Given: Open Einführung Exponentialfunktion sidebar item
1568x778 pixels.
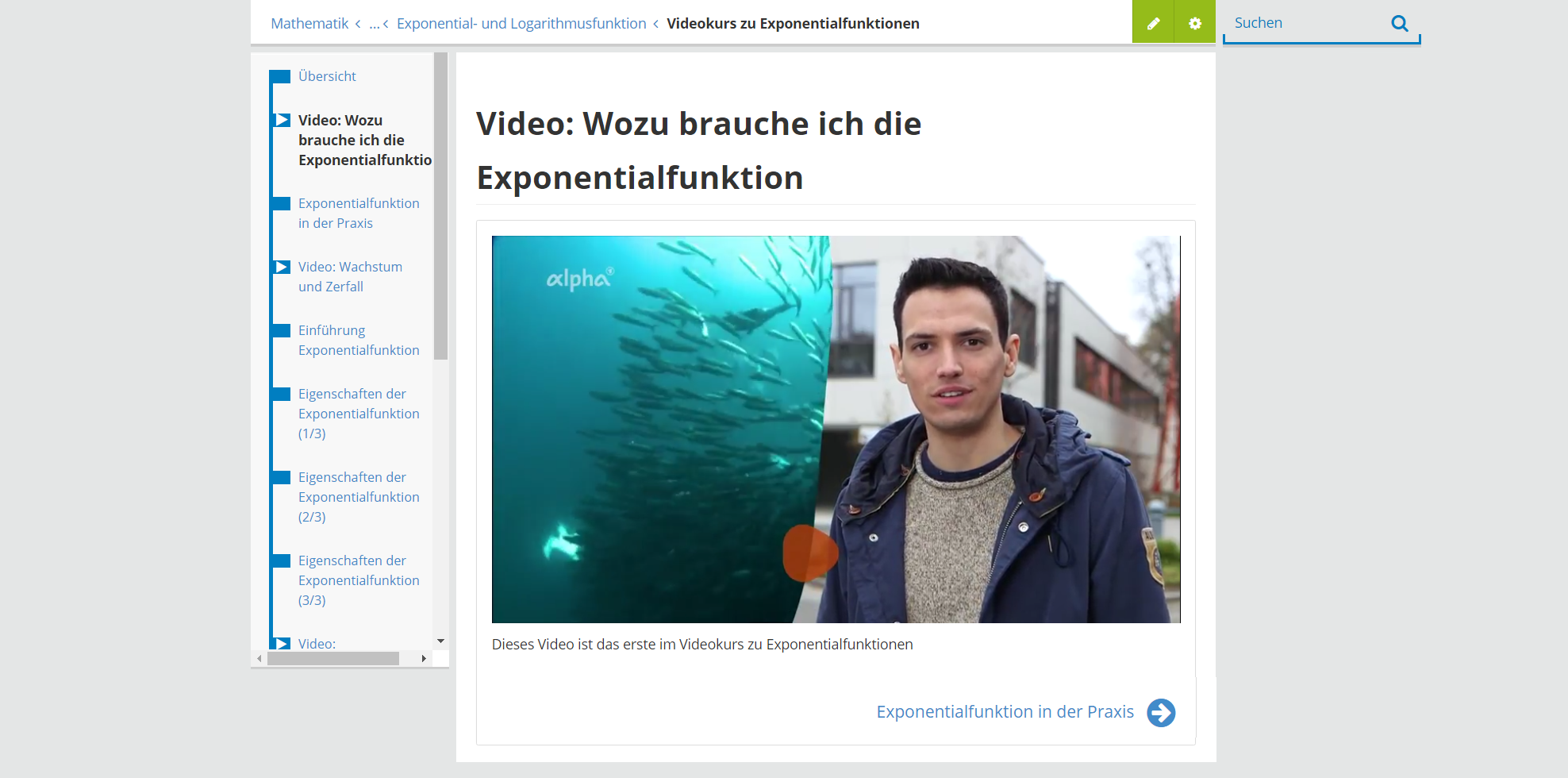Looking at the screenshot, I should (x=359, y=340).
